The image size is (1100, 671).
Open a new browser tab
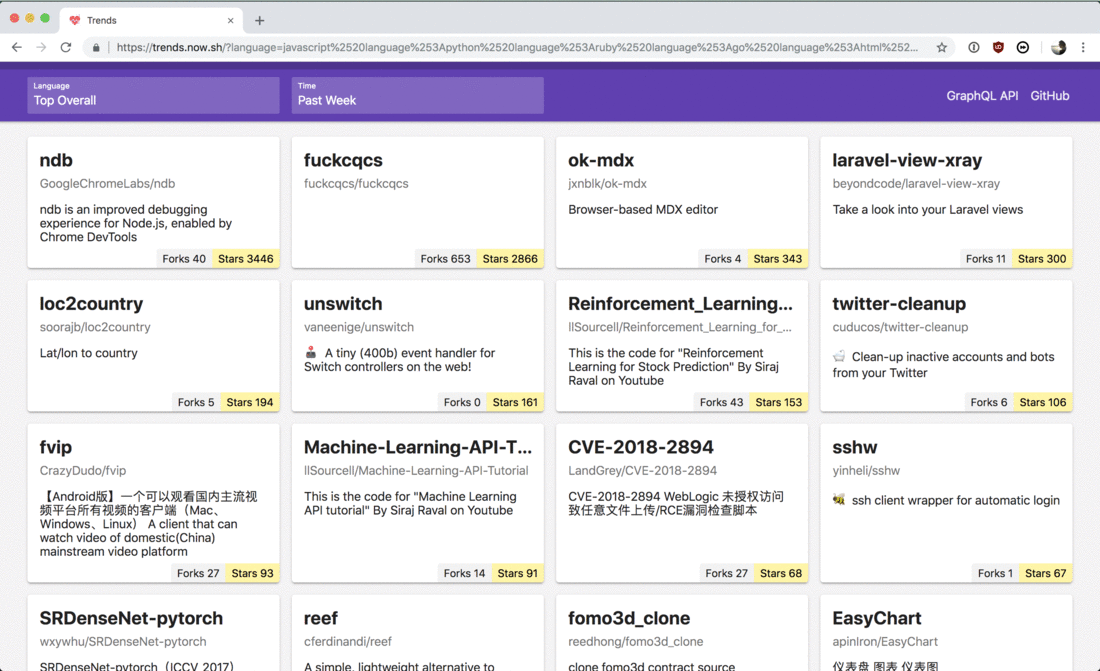pos(260,20)
